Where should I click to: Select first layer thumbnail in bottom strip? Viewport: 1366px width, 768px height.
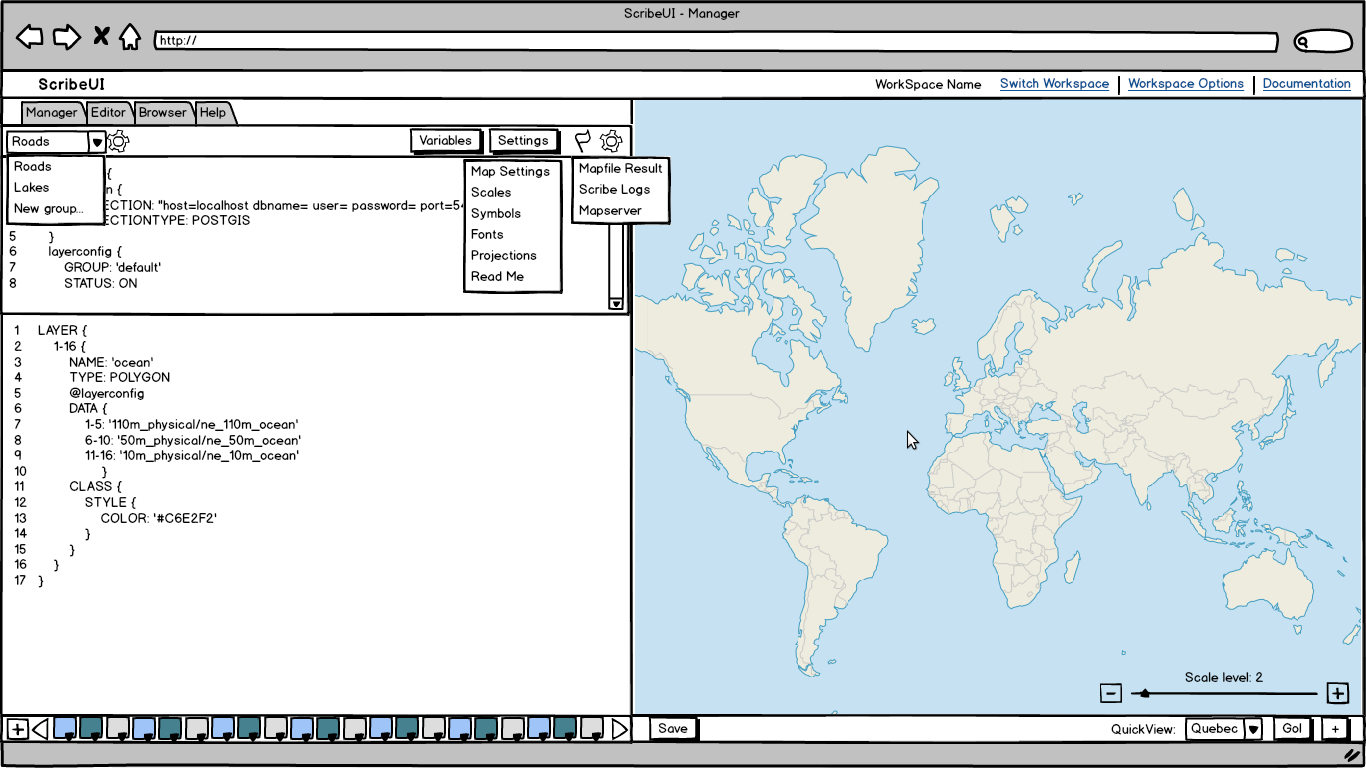pyautogui.click(x=64, y=729)
